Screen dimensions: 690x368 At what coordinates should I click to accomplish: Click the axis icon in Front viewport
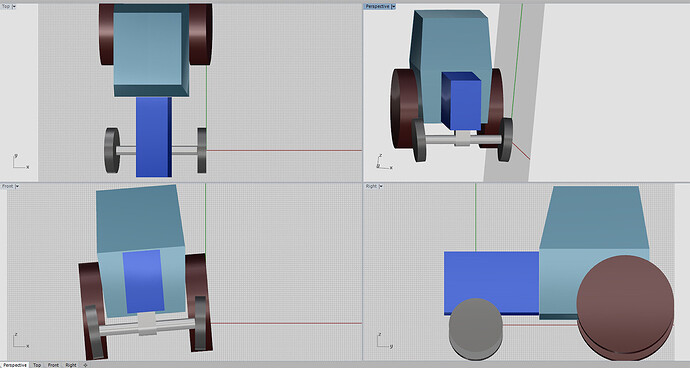coord(20,340)
